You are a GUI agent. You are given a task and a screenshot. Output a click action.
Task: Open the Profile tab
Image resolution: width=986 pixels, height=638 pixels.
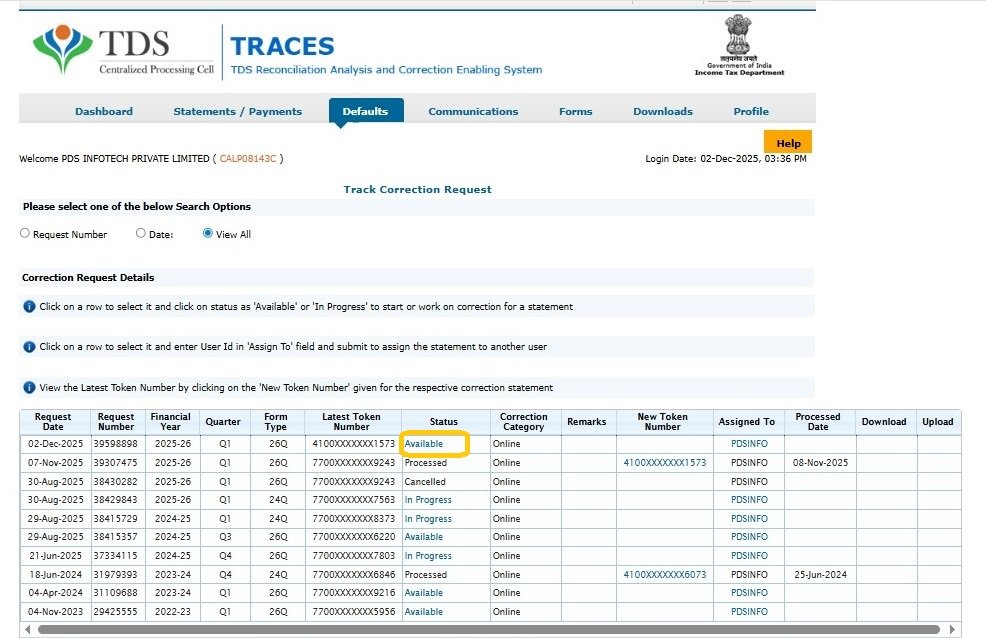click(751, 111)
